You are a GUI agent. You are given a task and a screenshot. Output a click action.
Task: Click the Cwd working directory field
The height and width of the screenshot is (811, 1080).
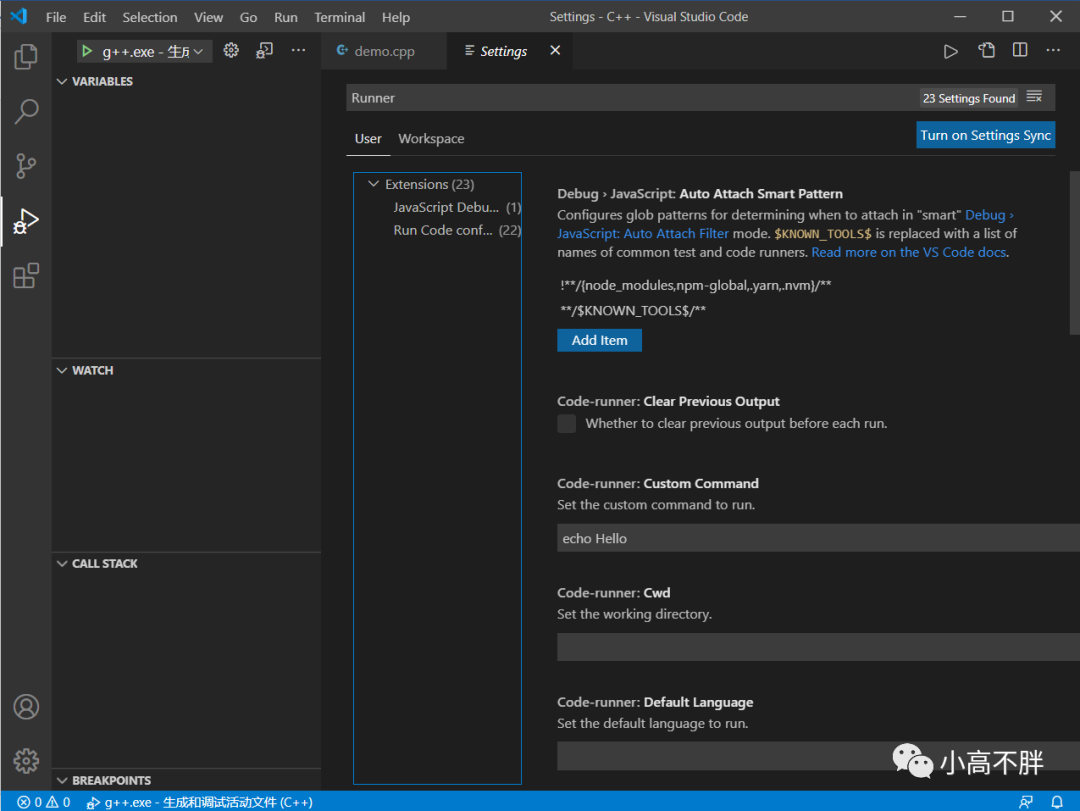tap(818, 647)
